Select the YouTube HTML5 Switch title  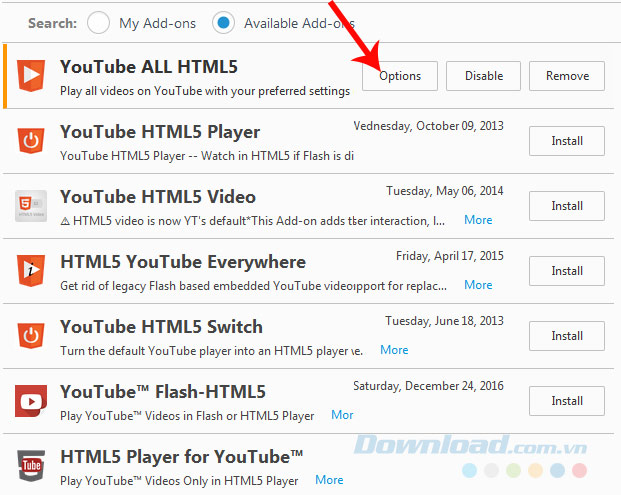point(162,327)
